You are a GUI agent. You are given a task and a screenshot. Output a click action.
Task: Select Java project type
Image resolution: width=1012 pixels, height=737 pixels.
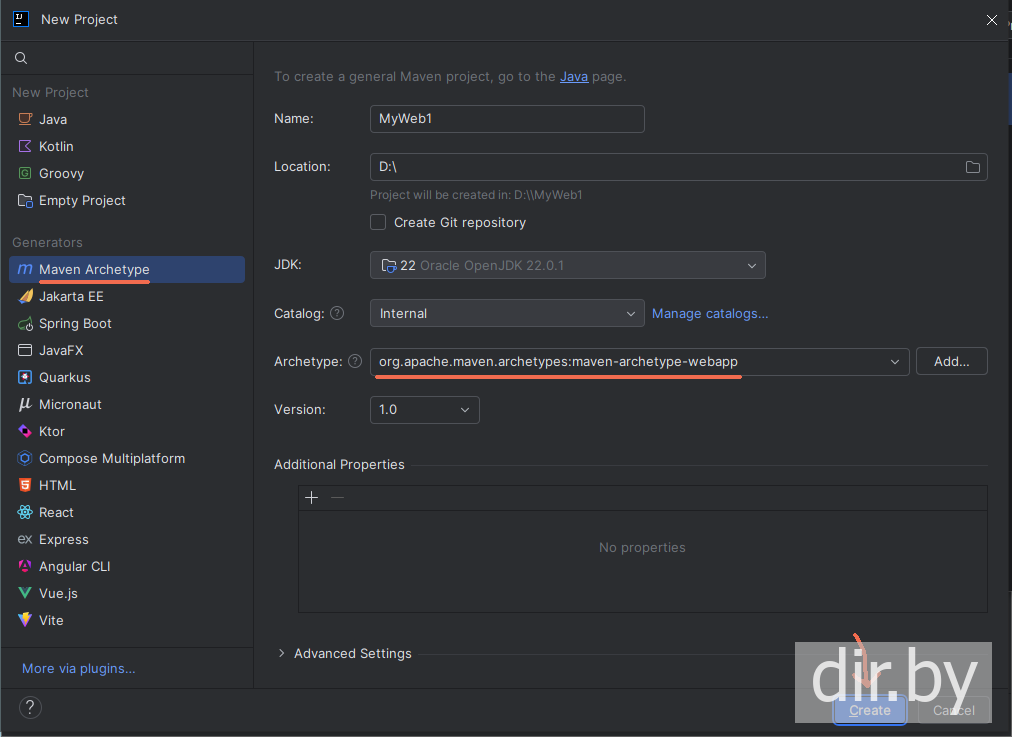click(127, 119)
